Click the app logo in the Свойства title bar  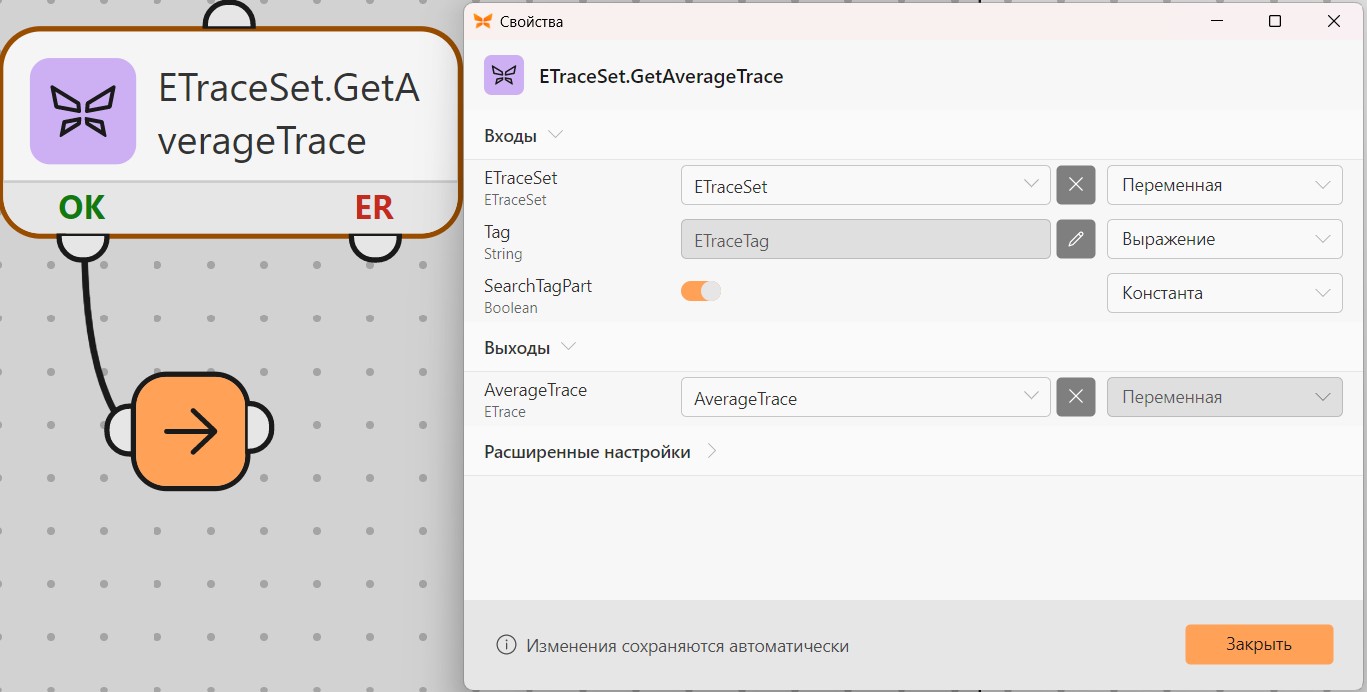(x=483, y=21)
